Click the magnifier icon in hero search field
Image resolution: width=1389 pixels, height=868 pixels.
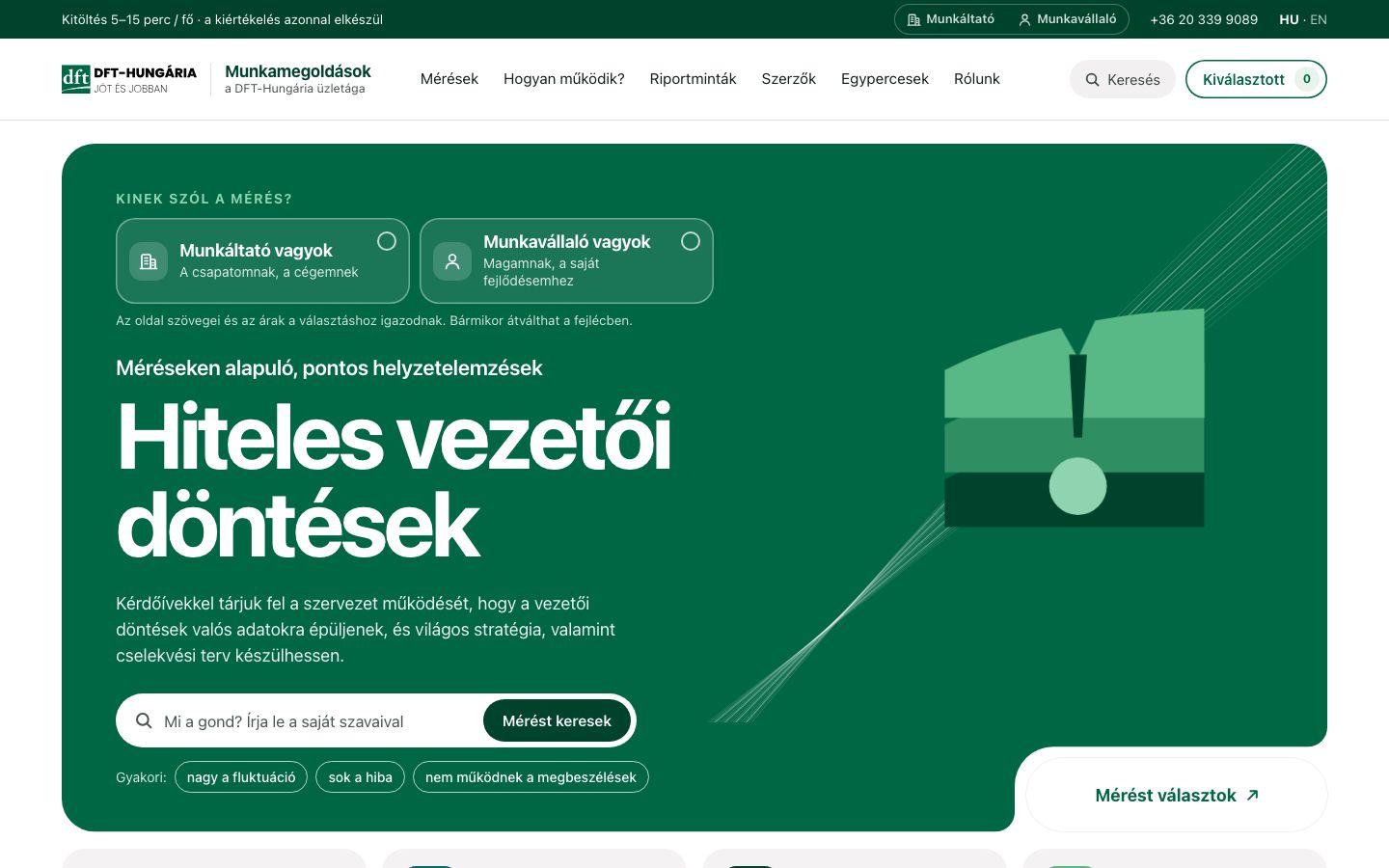[x=144, y=720]
